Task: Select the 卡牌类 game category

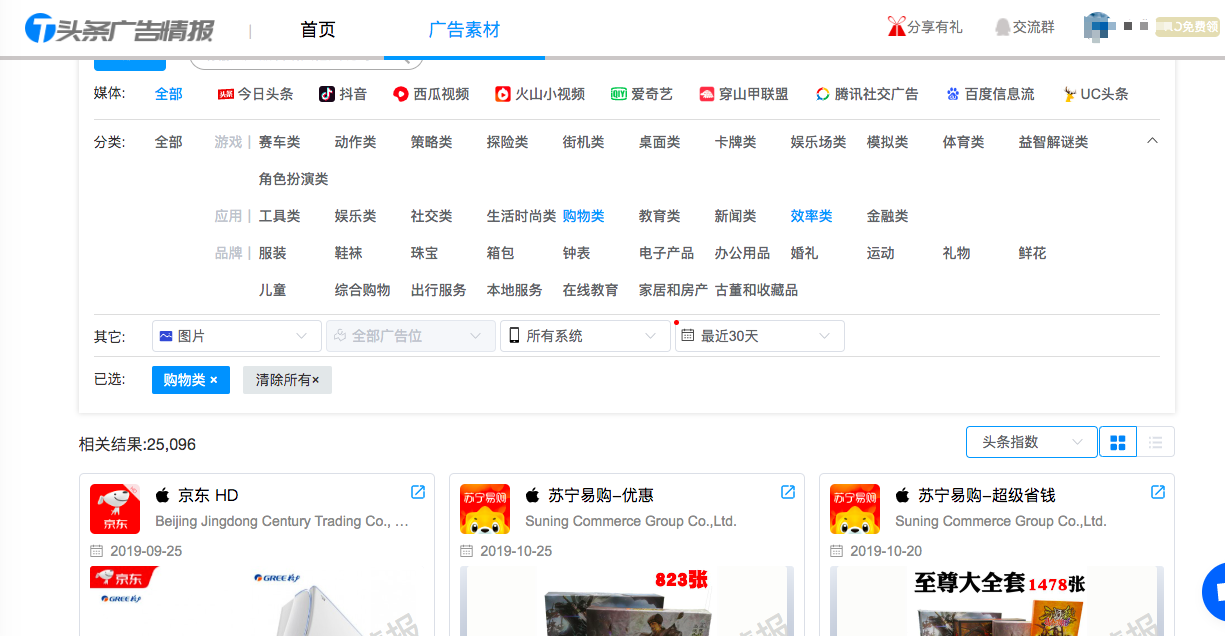Action: click(x=735, y=142)
